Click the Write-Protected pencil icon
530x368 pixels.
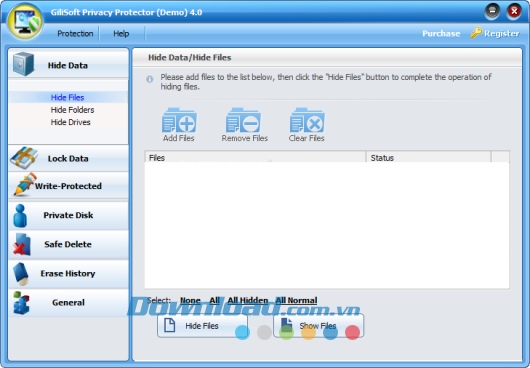point(25,184)
